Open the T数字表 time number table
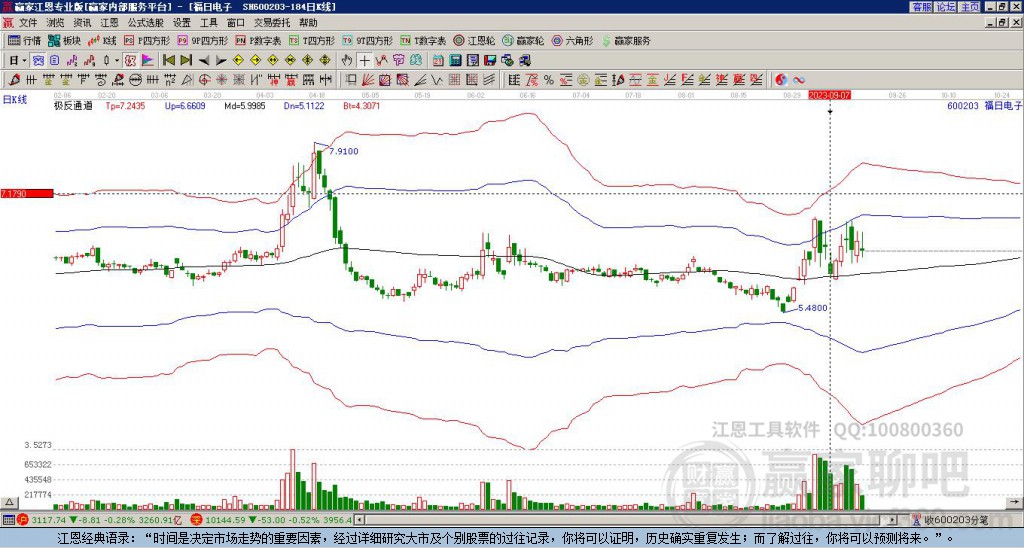Image resolution: width=1024 pixels, height=548 pixels. (x=423, y=40)
